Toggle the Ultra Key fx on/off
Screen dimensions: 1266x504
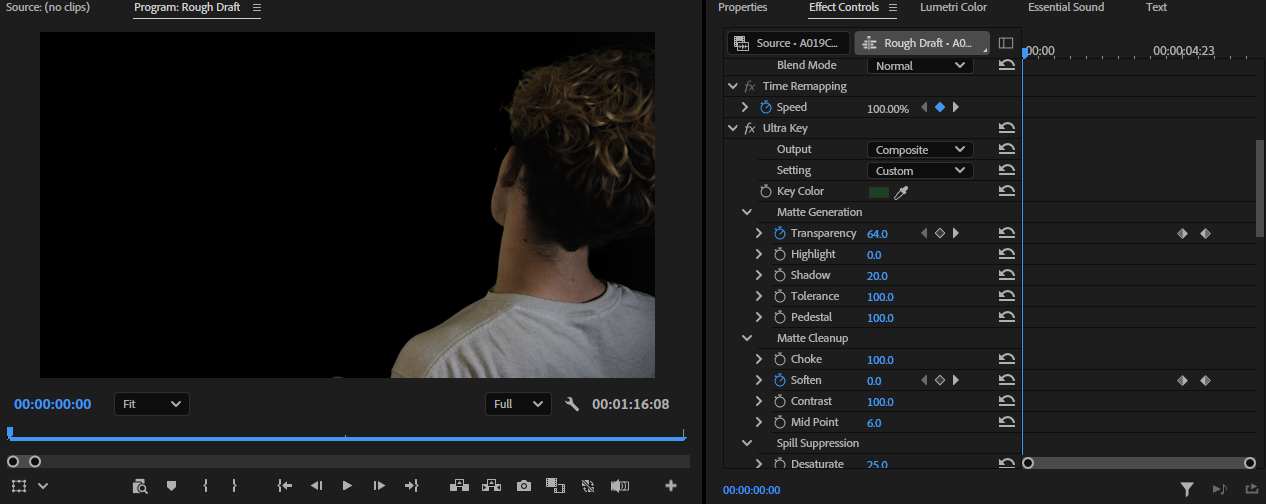tap(750, 128)
